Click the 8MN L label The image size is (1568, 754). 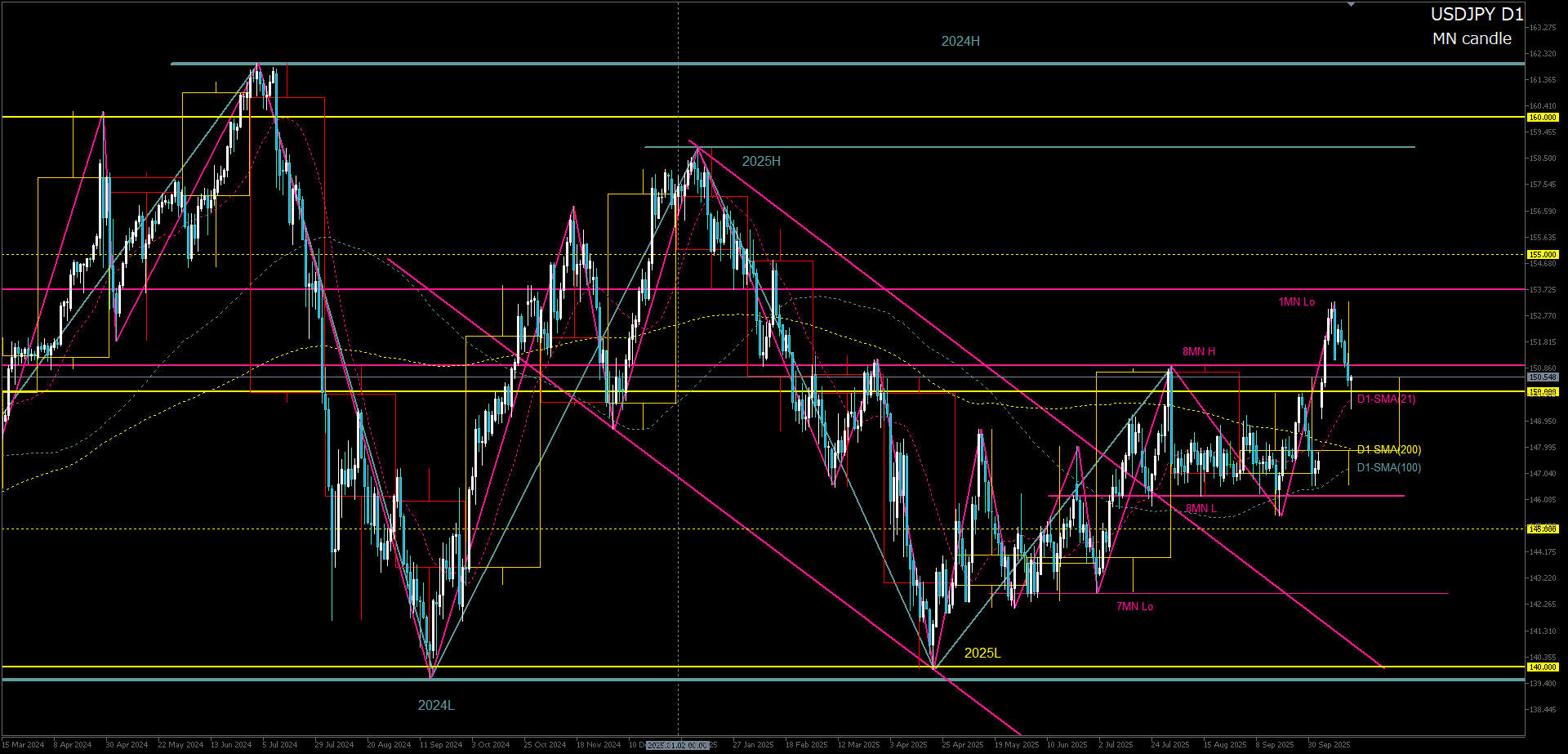[1200, 508]
